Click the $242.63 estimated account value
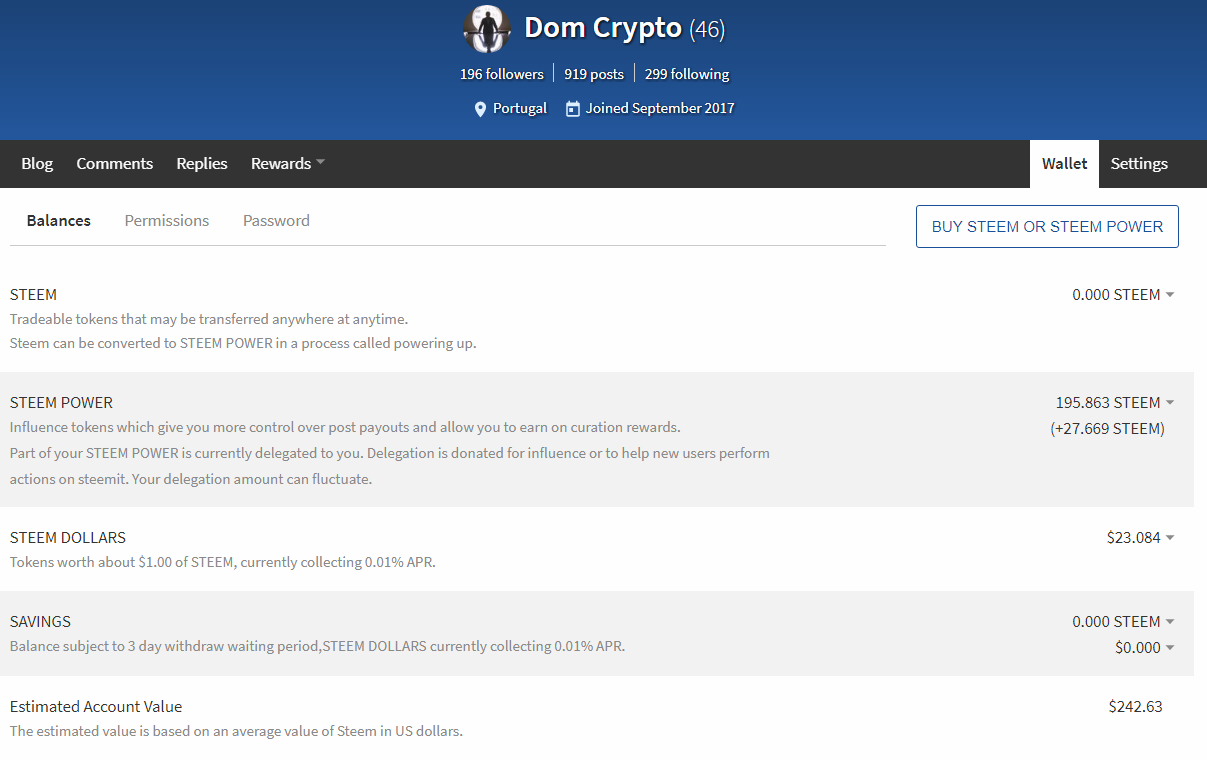The height and width of the screenshot is (760, 1207). (1135, 706)
